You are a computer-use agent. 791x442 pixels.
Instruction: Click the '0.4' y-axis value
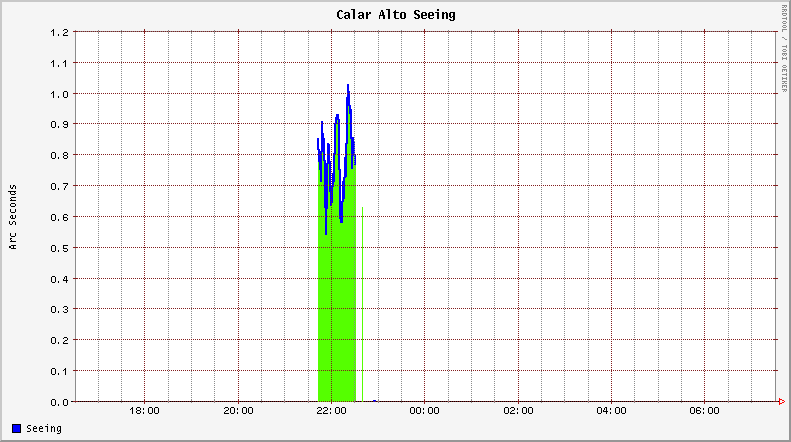pyautogui.click(x=59, y=279)
